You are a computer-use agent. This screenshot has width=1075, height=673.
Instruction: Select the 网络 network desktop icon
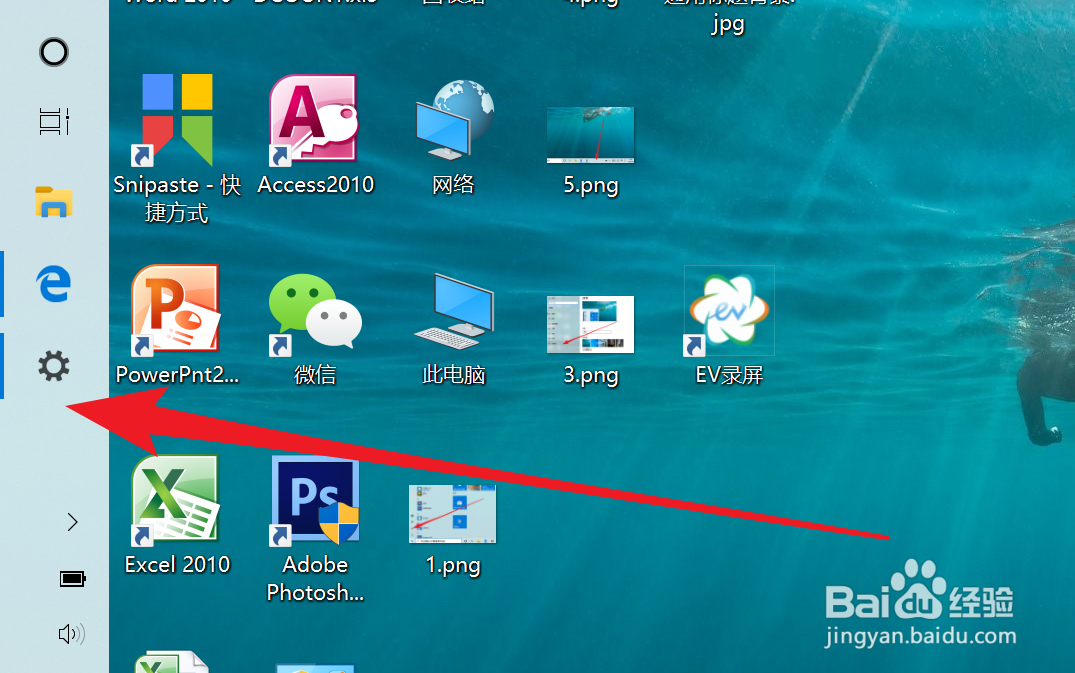pos(453,120)
